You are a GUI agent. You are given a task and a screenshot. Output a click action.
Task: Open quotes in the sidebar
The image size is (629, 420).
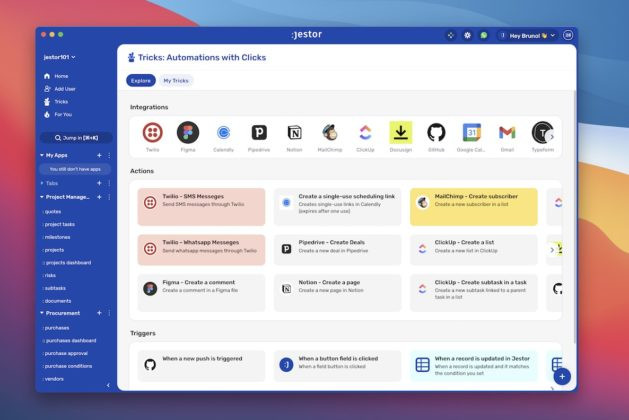(53, 211)
